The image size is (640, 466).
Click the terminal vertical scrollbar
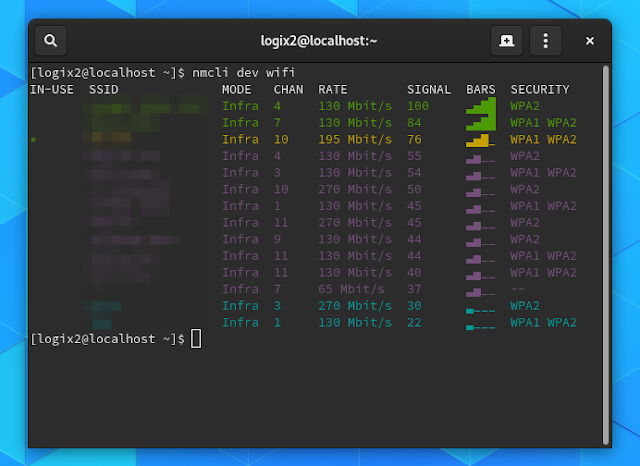click(x=606, y=255)
